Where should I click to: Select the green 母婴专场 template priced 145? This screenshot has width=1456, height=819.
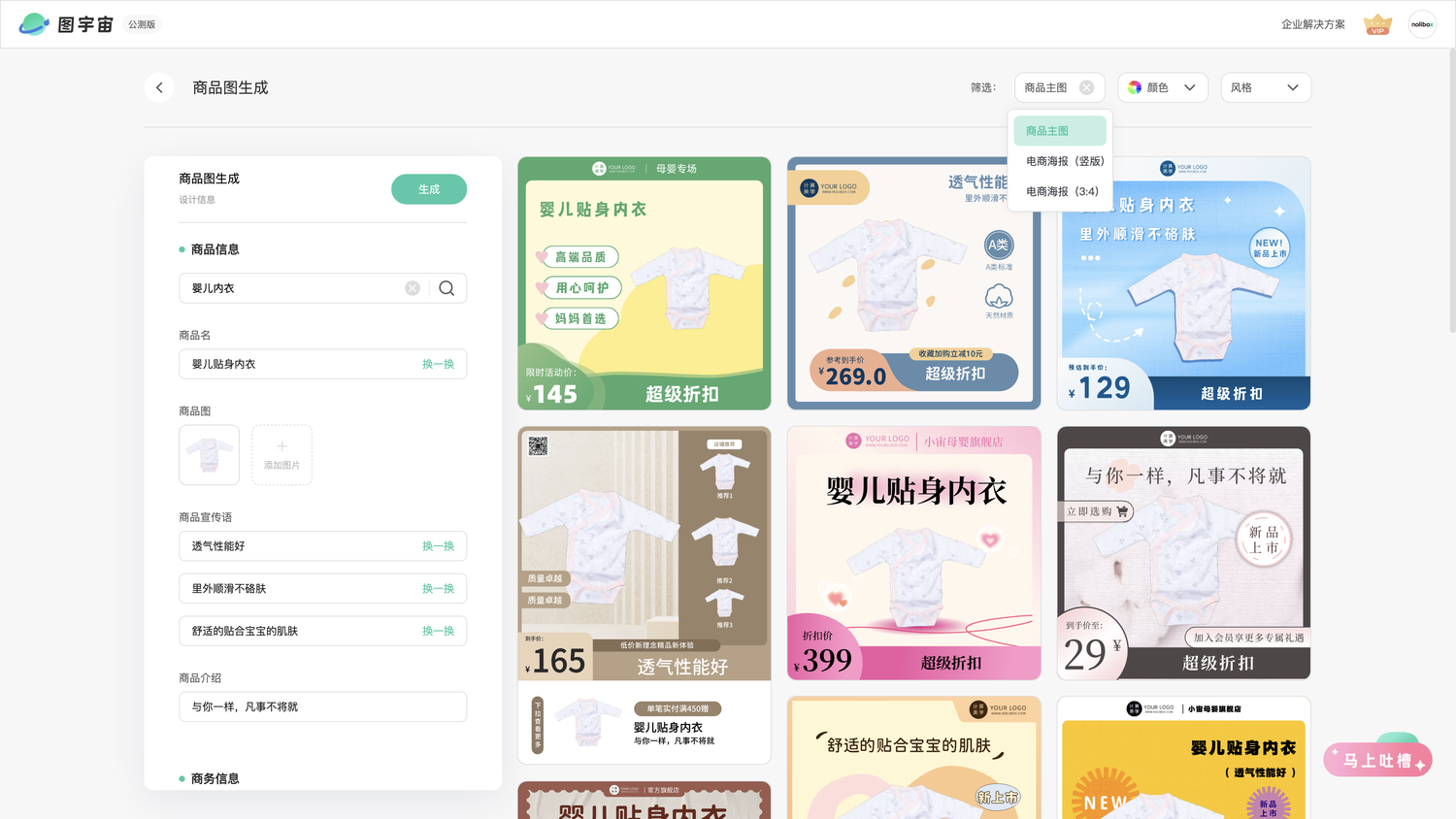[x=645, y=283]
